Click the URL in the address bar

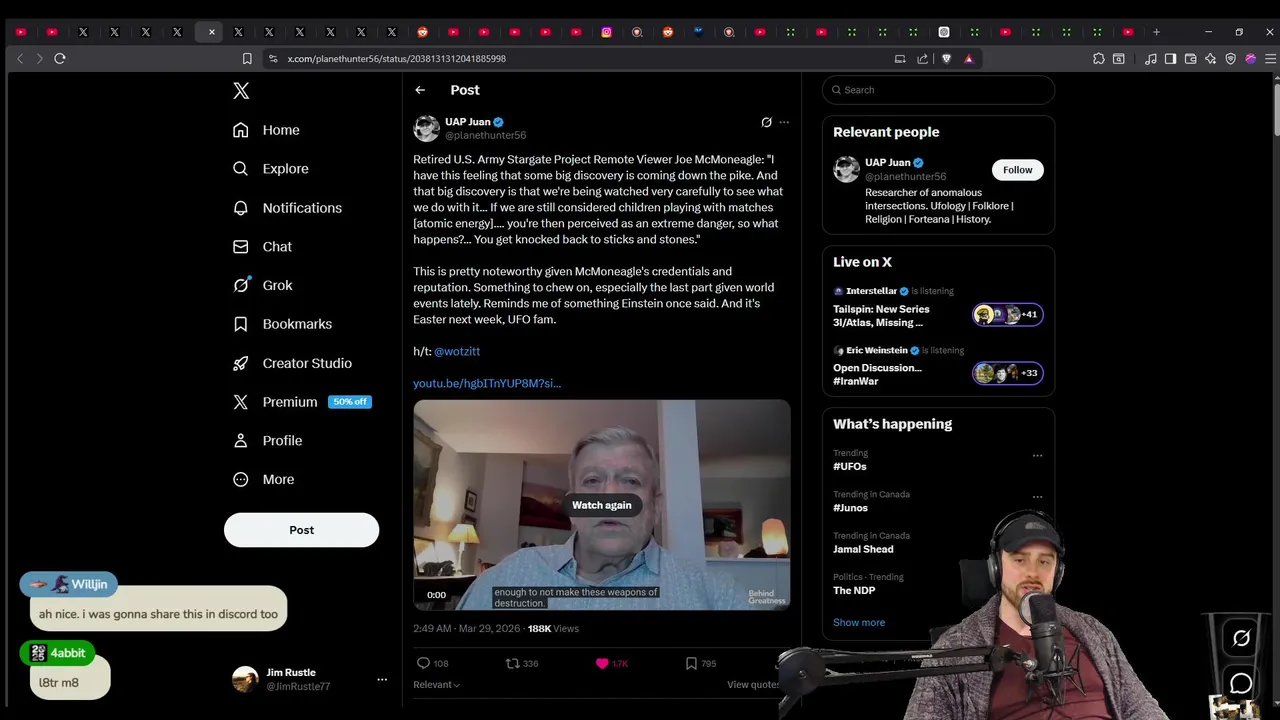coord(397,59)
